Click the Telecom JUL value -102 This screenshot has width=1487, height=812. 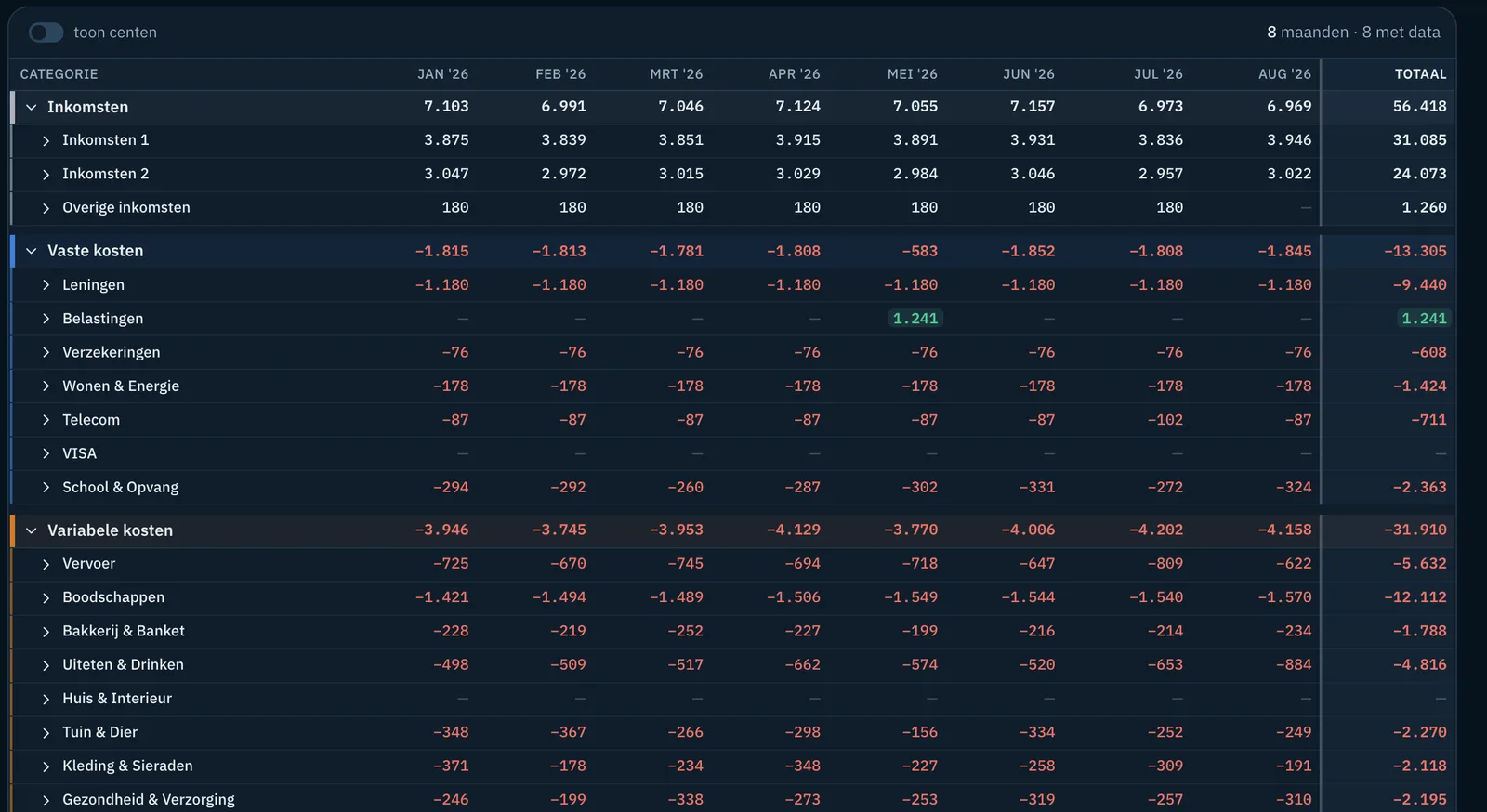(1165, 420)
